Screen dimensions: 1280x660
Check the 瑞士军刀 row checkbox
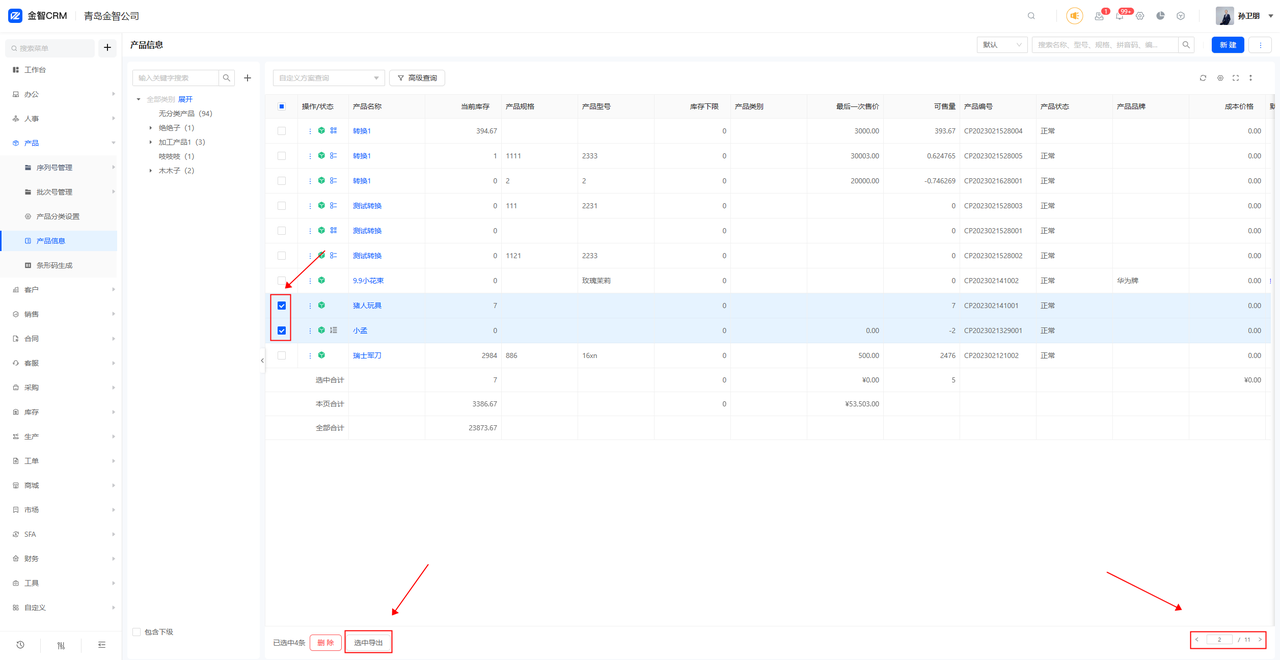[x=282, y=356]
